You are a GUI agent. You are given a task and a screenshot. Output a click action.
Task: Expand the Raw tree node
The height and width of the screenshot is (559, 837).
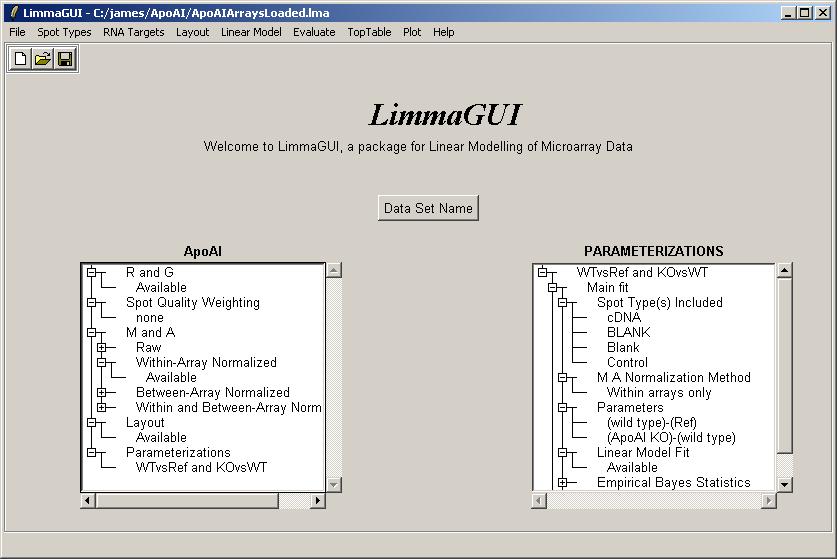[x=102, y=348]
